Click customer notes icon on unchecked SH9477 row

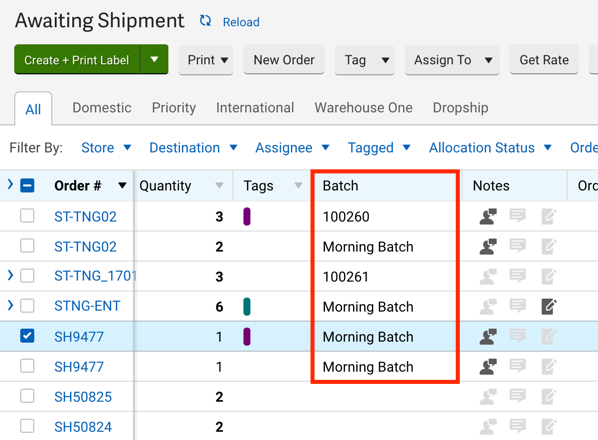click(488, 367)
